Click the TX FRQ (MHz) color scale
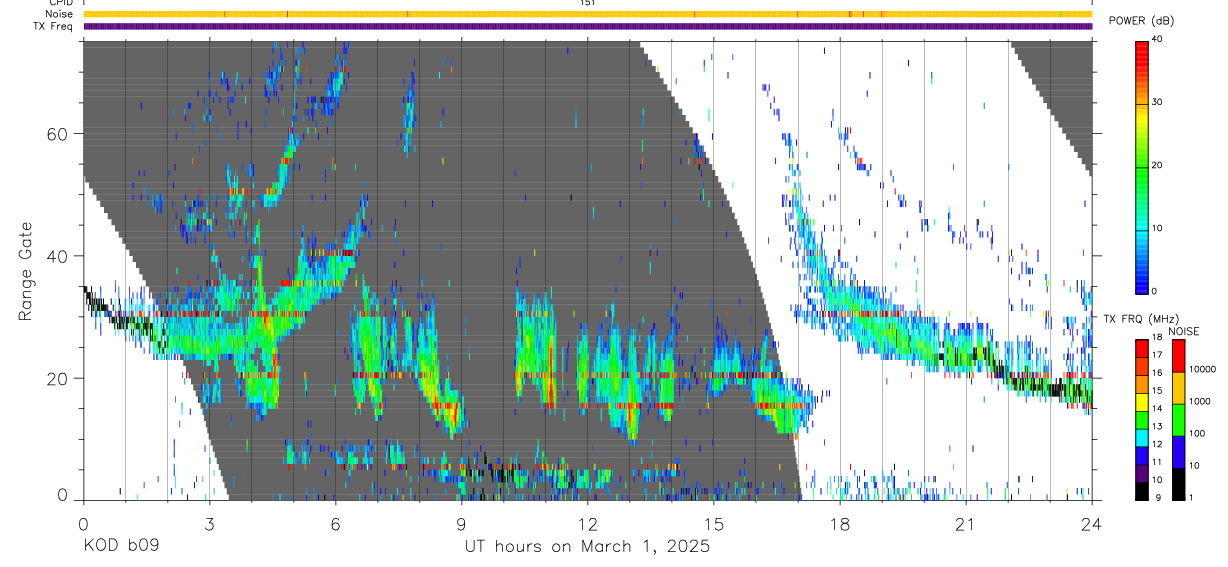Image resolution: width=1228 pixels, height=567 pixels. pos(1140,420)
